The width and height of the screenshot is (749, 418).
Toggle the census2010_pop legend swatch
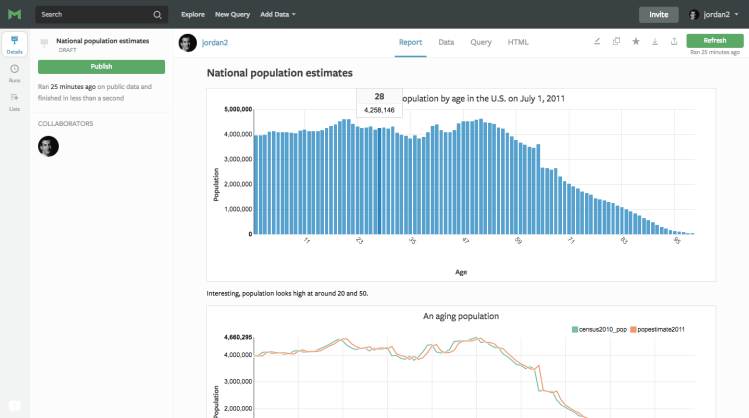575,330
